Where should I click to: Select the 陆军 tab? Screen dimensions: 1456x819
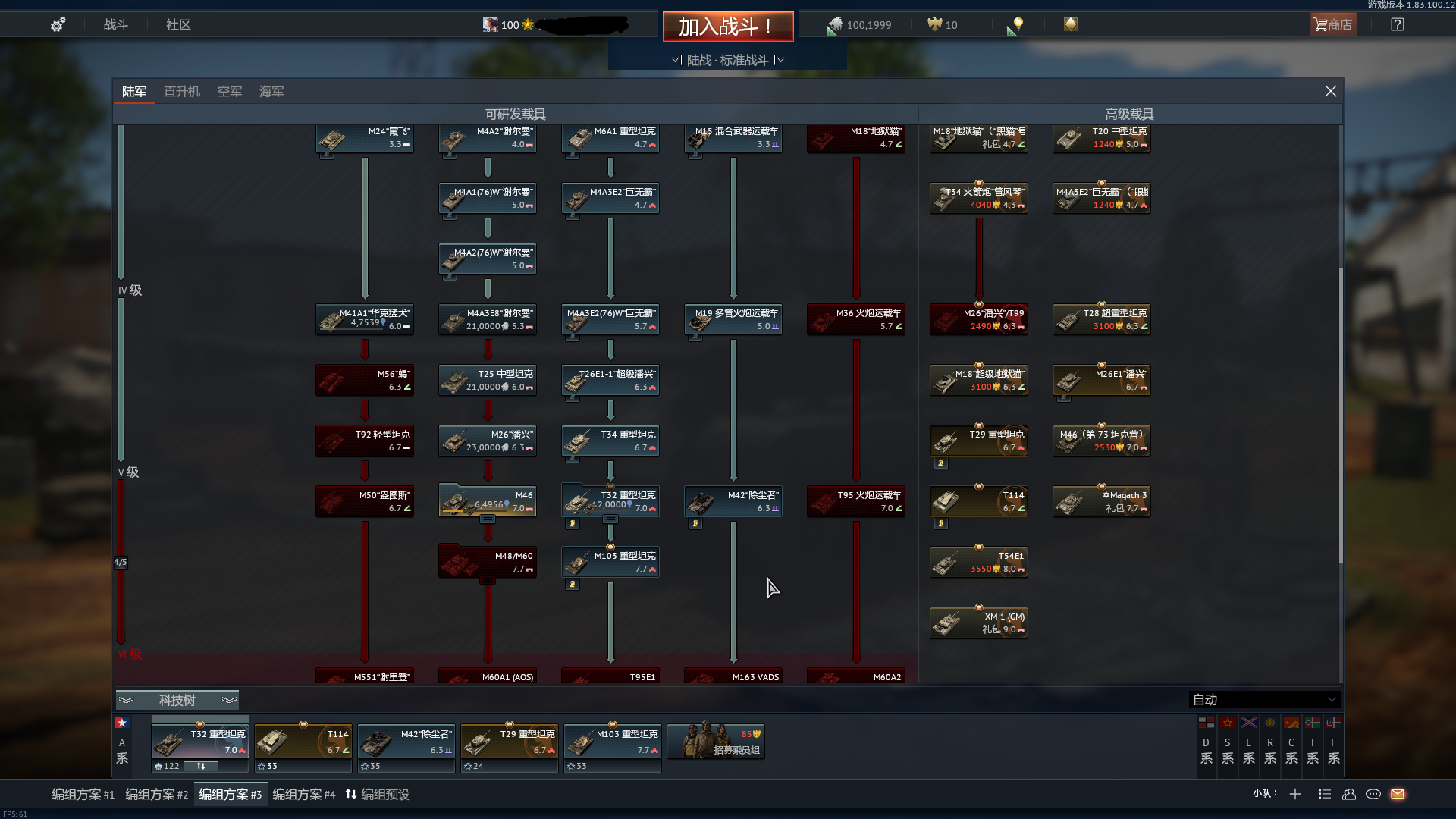pyautogui.click(x=134, y=92)
